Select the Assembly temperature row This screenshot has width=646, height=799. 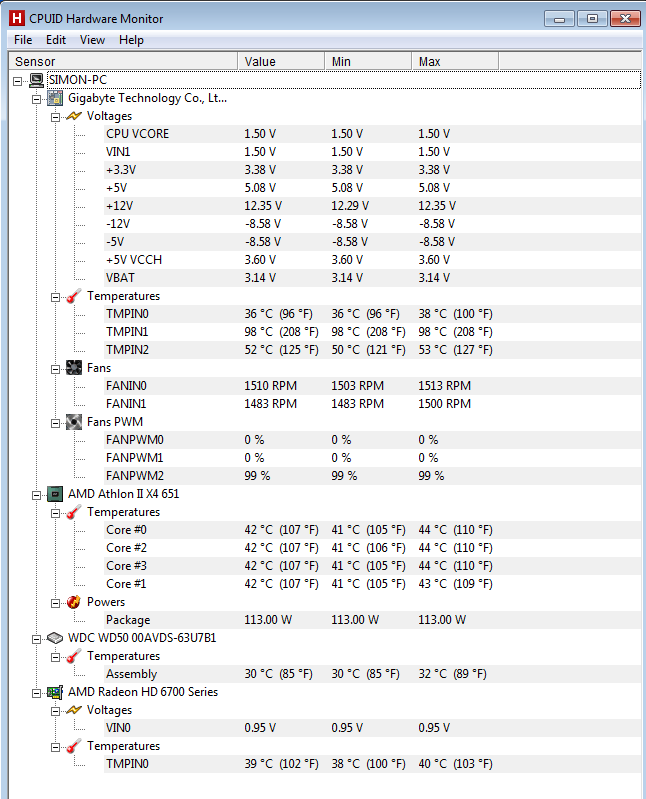(372, 674)
